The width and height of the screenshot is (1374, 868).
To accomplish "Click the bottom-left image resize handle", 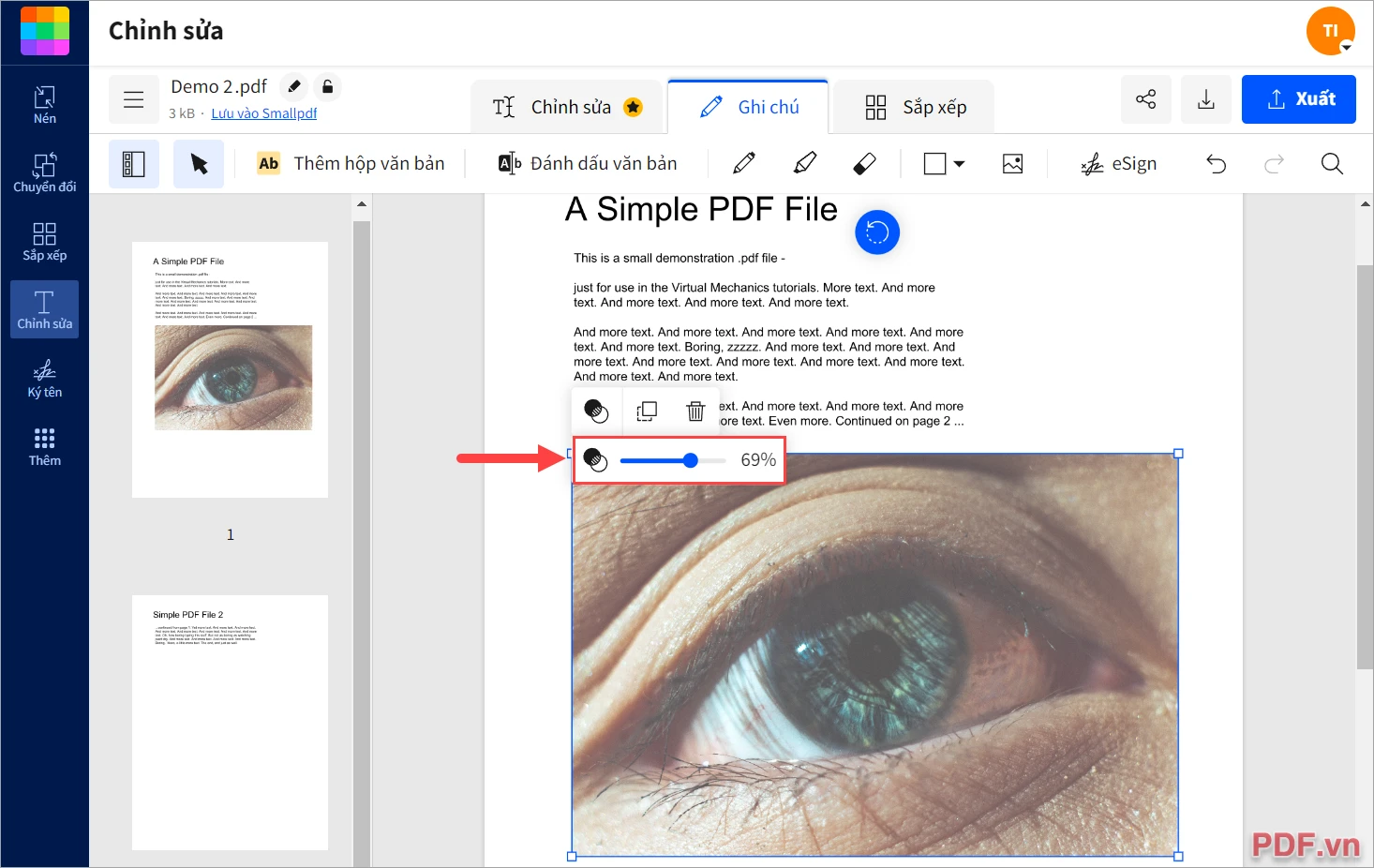I will (x=572, y=856).
